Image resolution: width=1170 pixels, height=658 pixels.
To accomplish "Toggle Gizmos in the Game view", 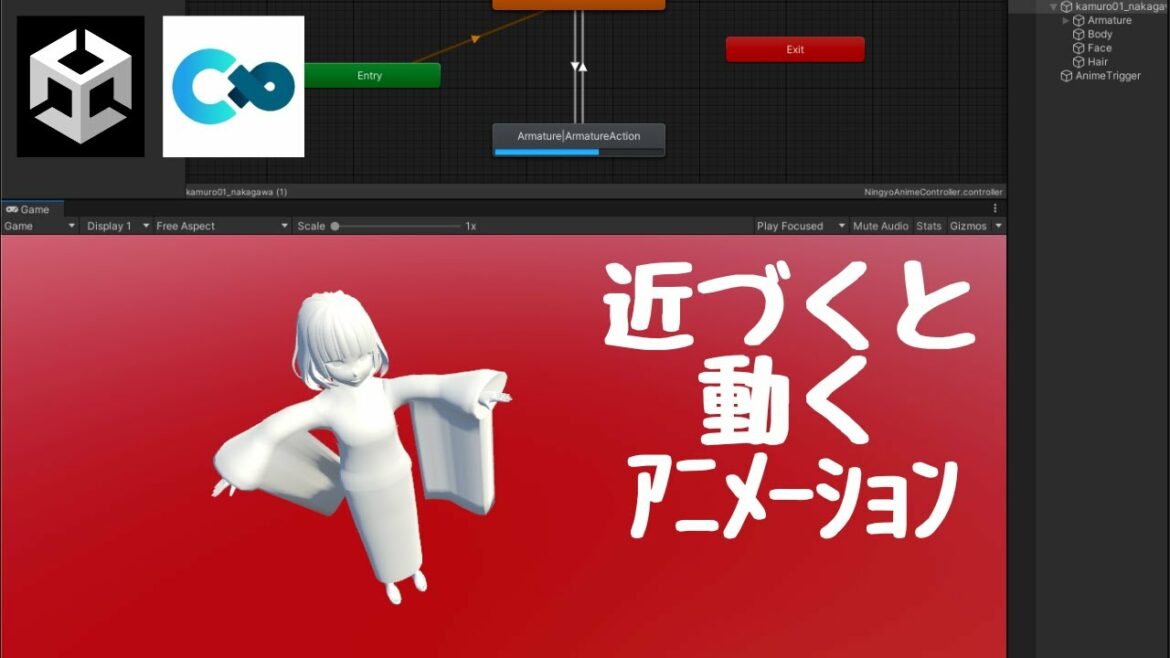I will (968, 226).
